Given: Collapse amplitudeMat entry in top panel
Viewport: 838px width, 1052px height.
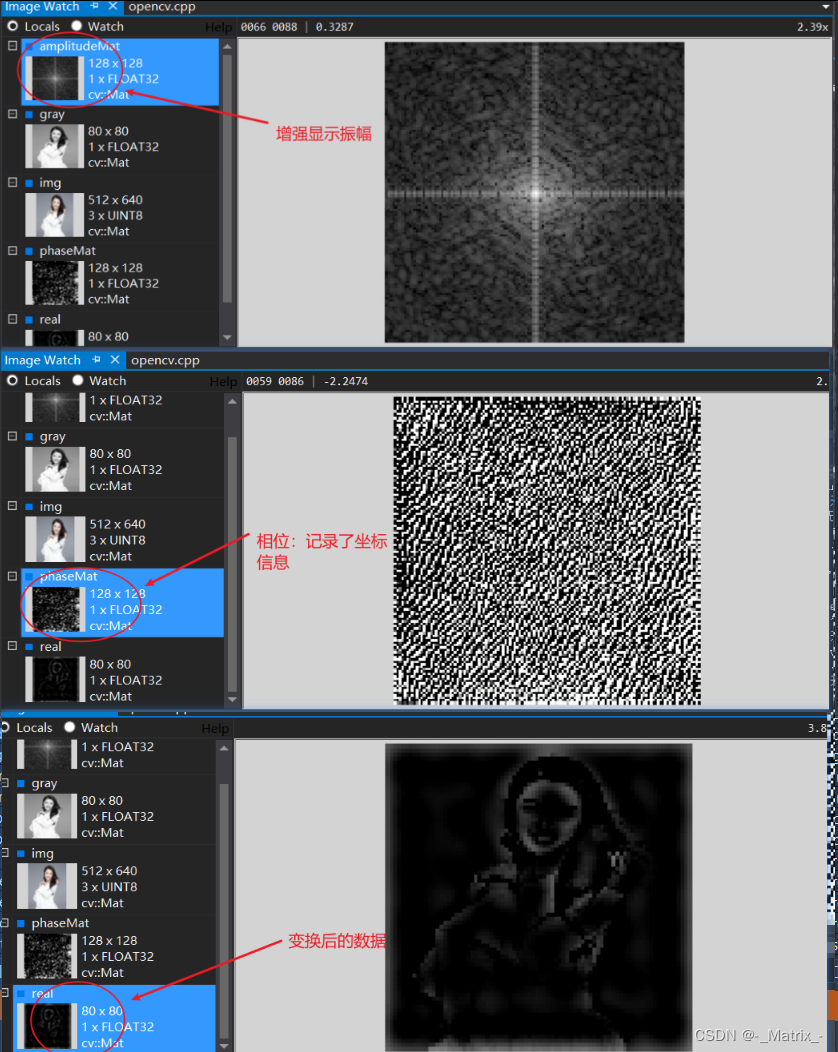Looking at the screenshot, I should point(13,46).
